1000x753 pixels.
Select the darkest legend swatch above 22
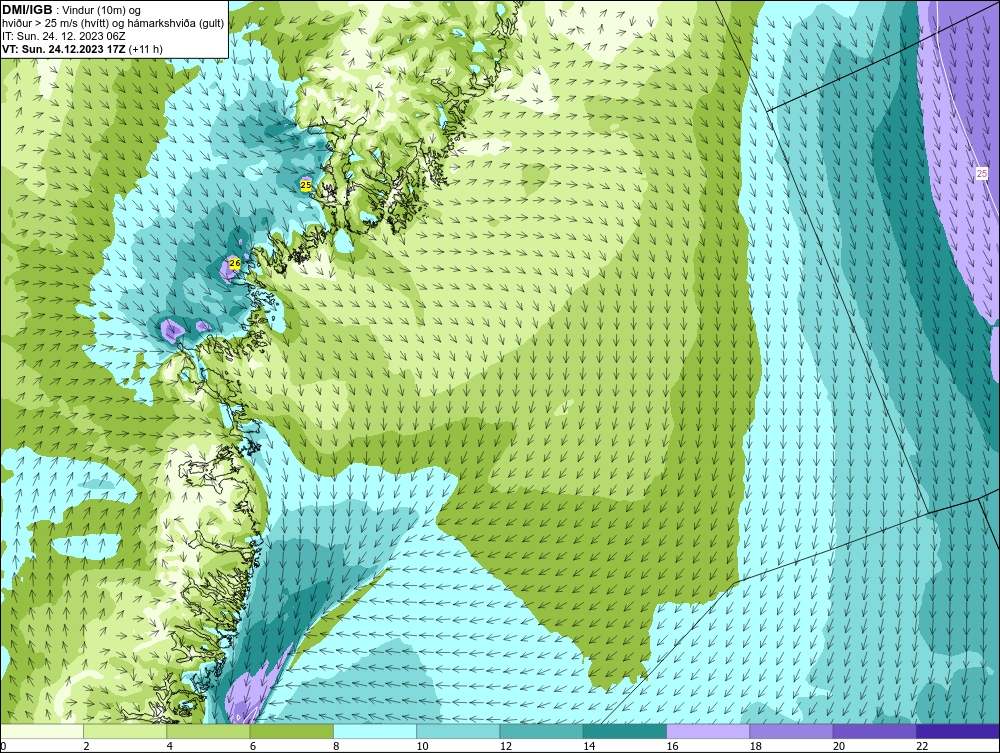[x=958, y=731]
